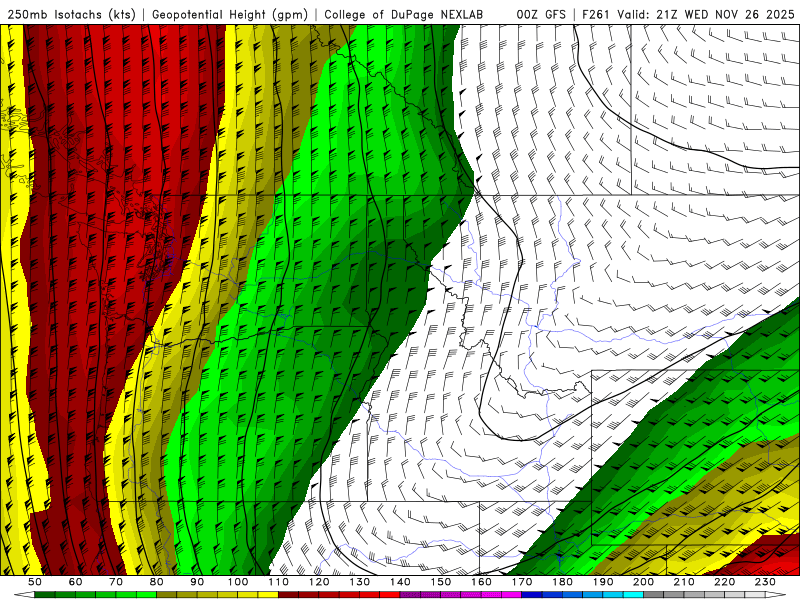Click the 110 knot legend label

(279, 582)
